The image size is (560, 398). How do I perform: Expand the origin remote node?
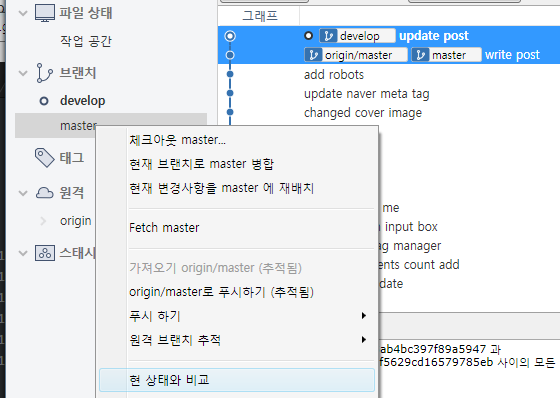(43, 221)
